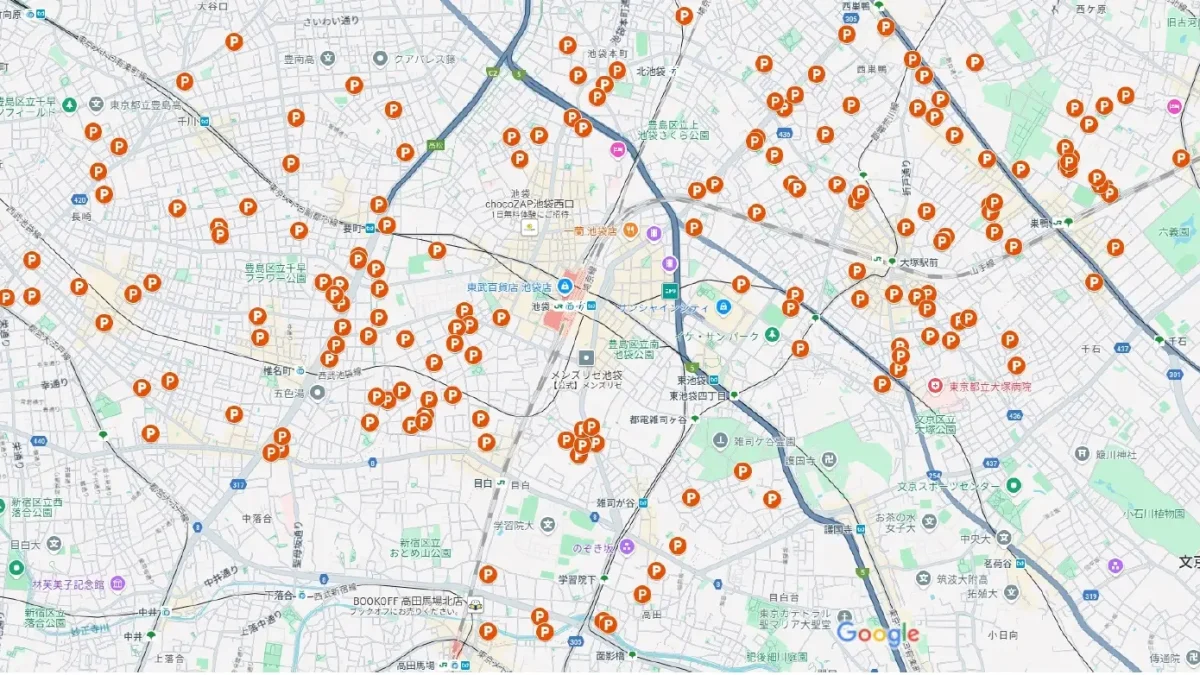Click the 林芙美子記念館 museum pin
1200x675 pixels.
pos(118,583)
